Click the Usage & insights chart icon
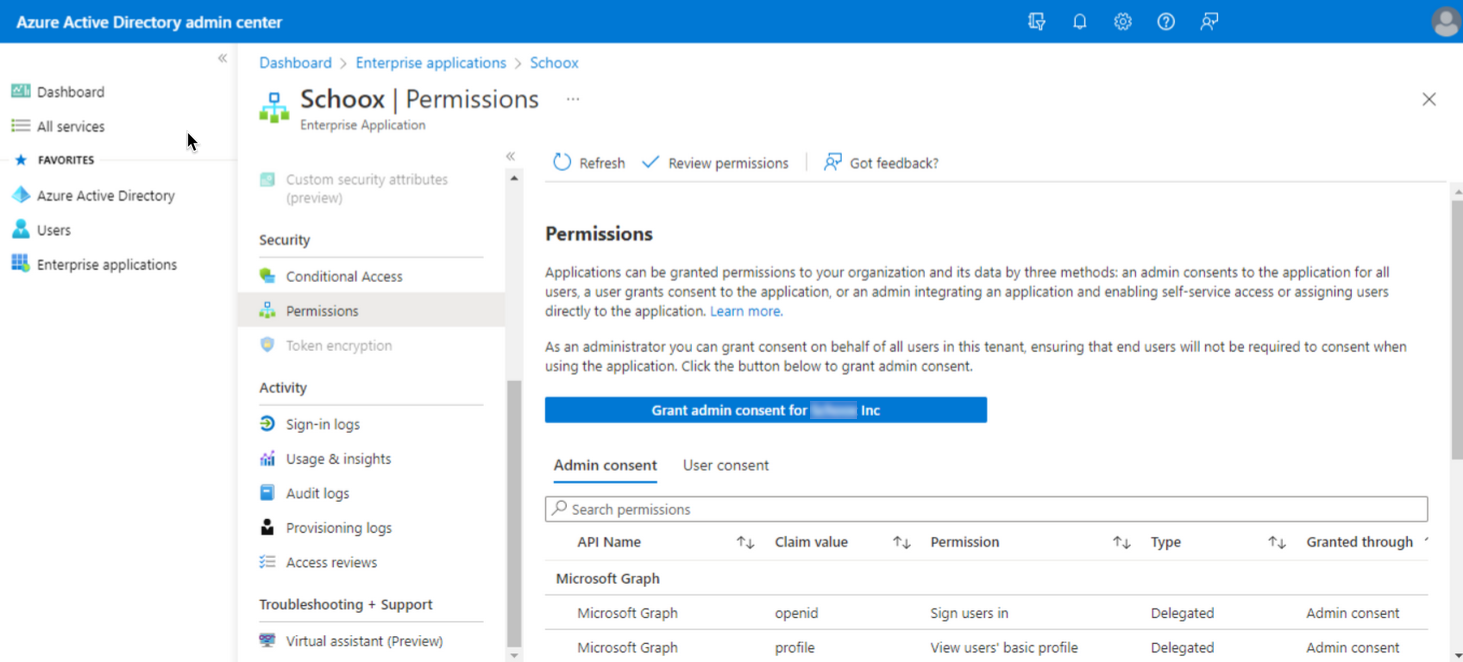 (267, 459)
